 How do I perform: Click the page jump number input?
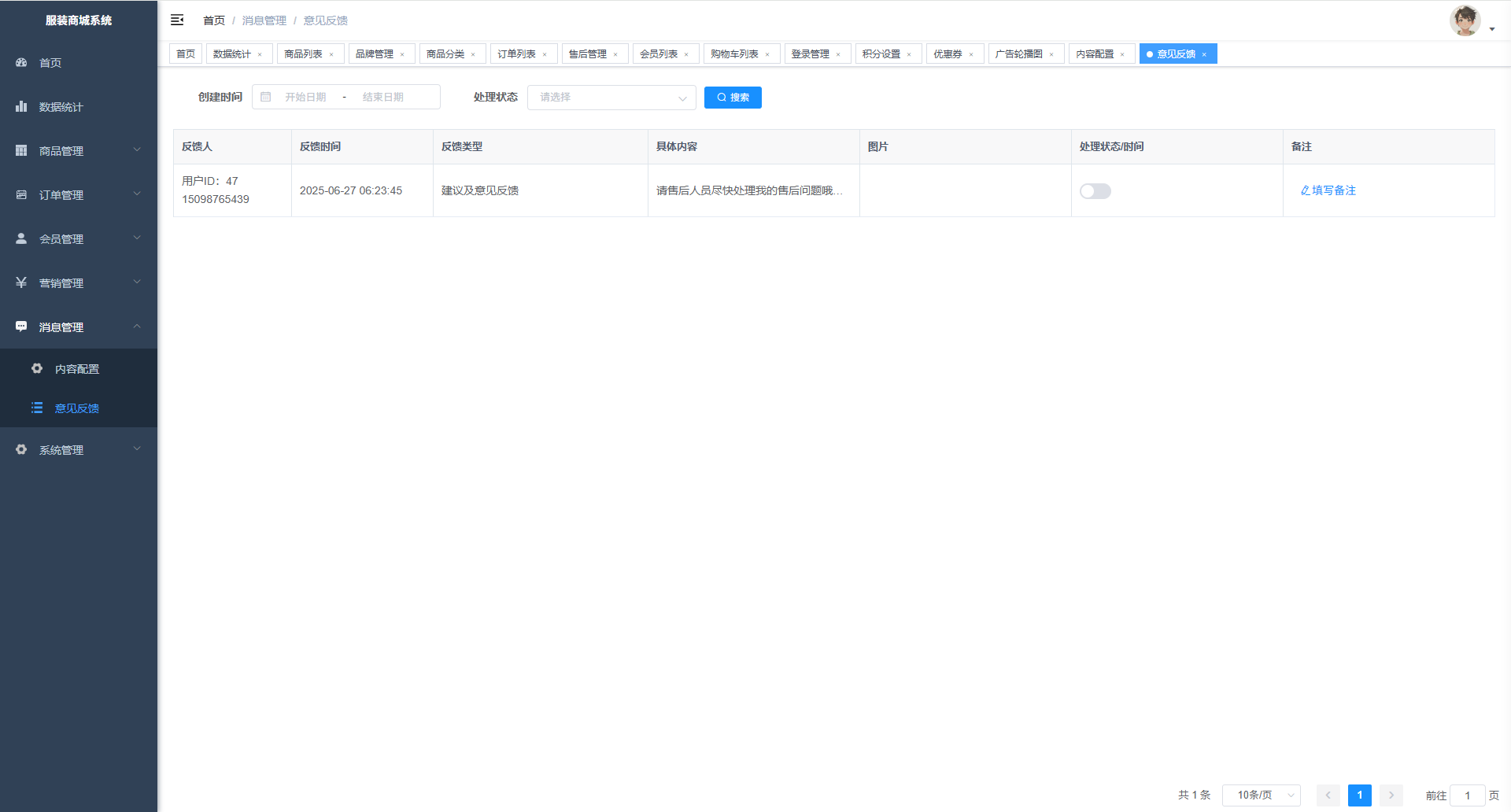coord(1467,795)
